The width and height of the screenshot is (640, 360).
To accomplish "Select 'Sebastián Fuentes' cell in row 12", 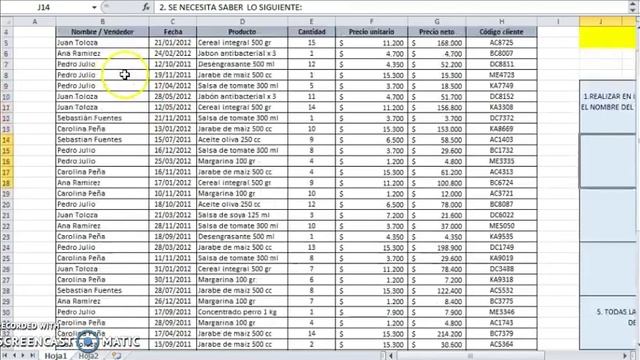I will pyautogui.click(x=102, y=118).
